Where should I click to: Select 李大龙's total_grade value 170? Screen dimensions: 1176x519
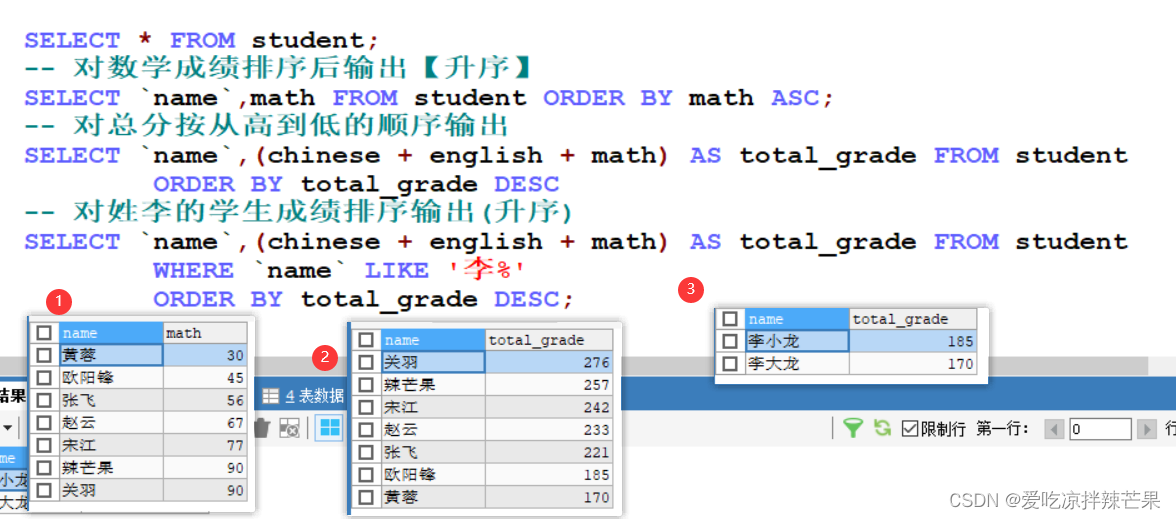[x=914, y=364]
